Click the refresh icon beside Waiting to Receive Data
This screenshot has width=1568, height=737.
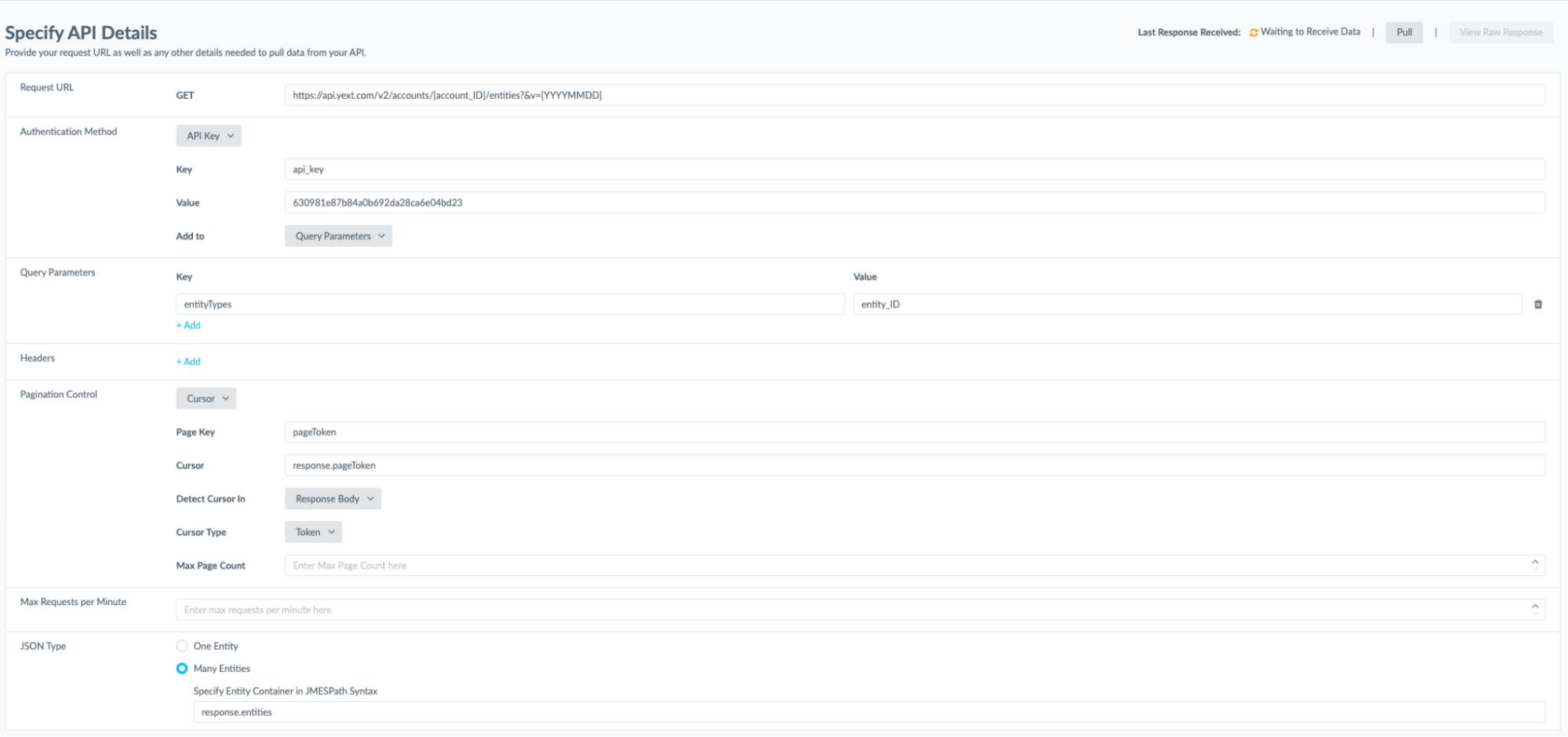coord(1253,33)
